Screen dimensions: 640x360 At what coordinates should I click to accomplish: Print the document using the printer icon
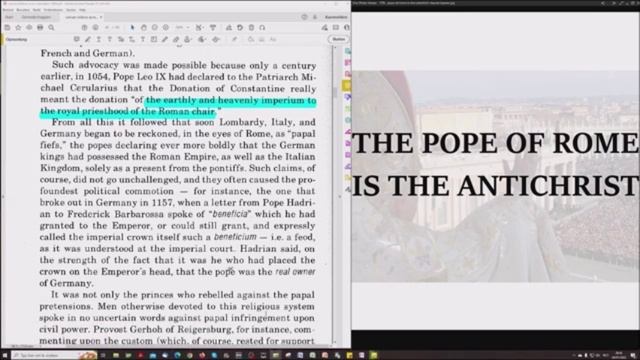40,27
